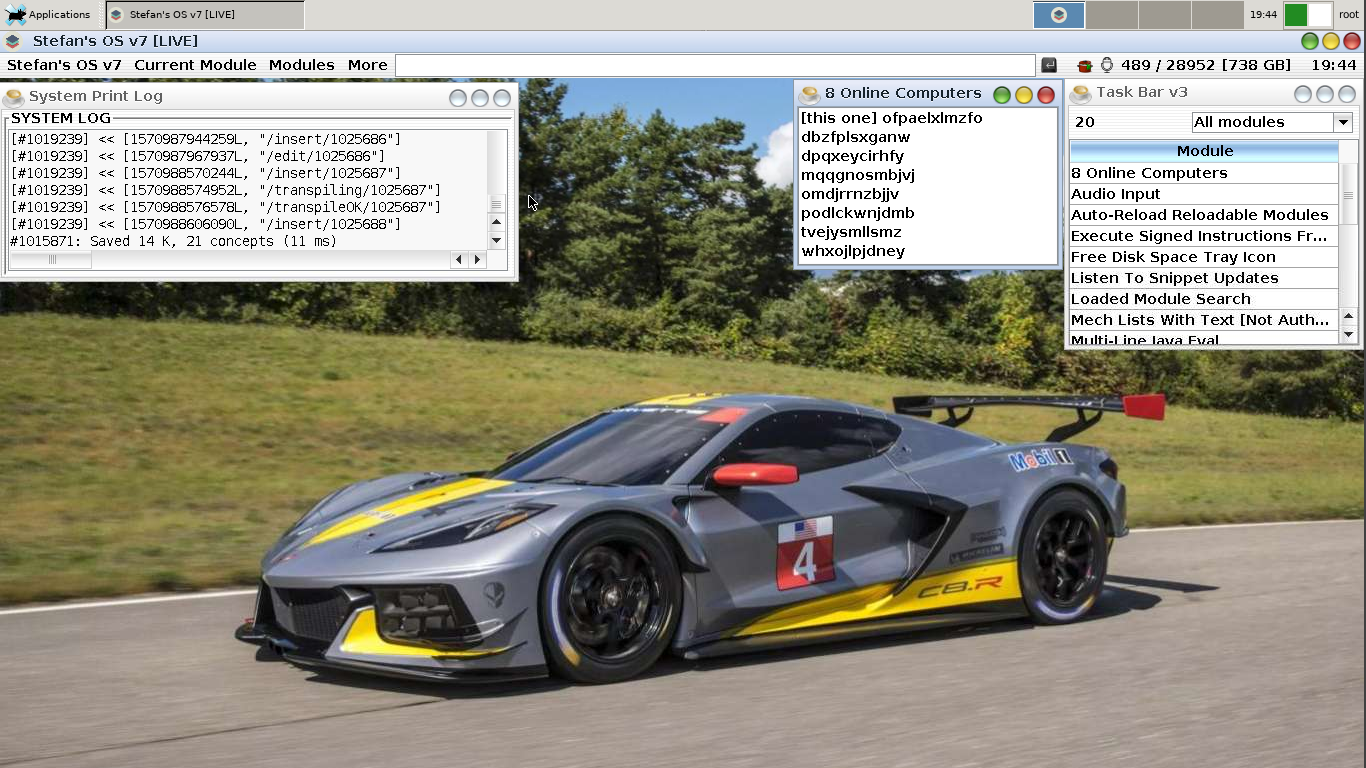Click the command input field in the menu bar
Screen dimensions: 1366x768
pyautogui.click(x=715, y=65)
